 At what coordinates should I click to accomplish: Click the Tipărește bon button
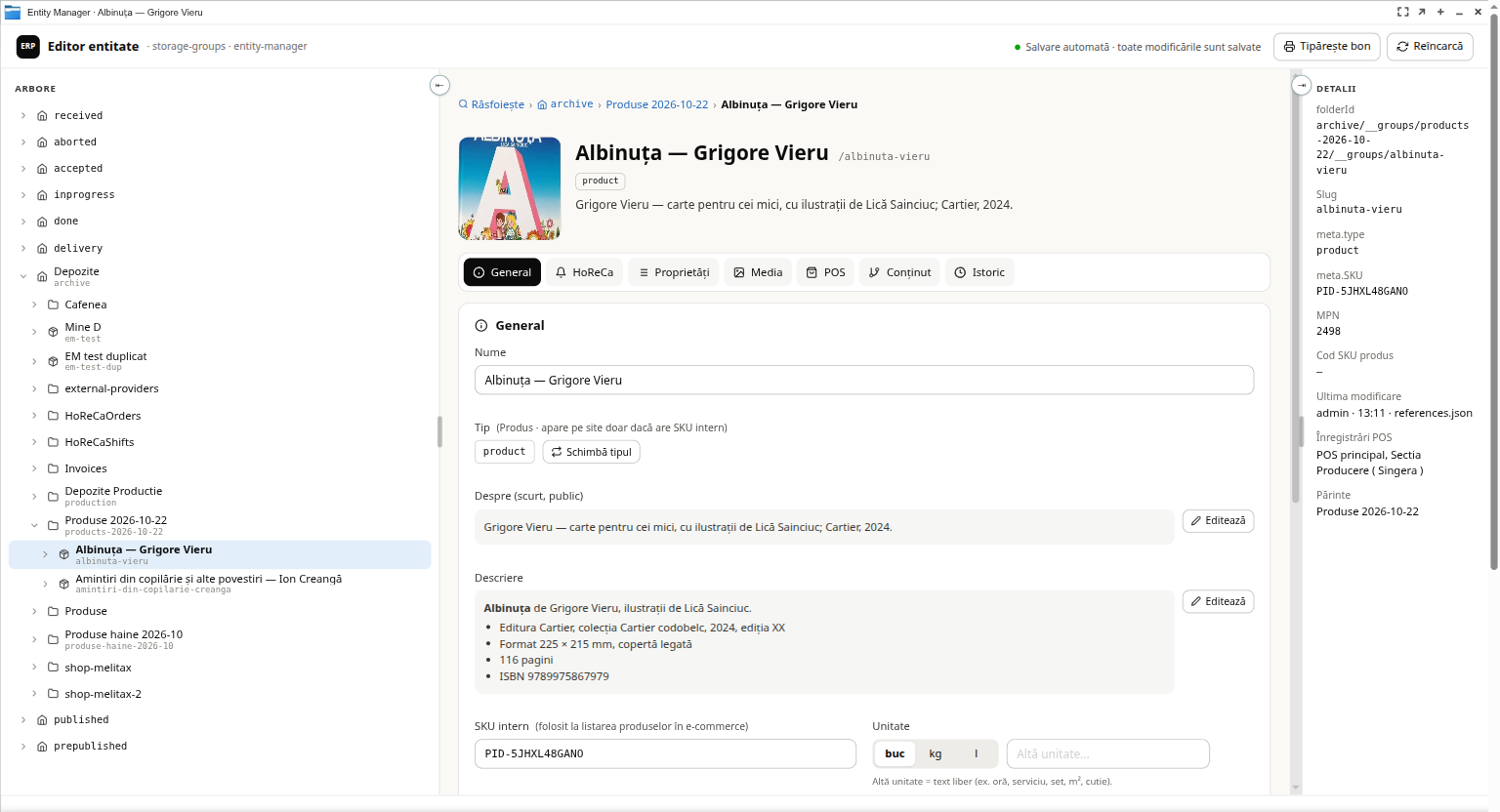pos(1326,46)
